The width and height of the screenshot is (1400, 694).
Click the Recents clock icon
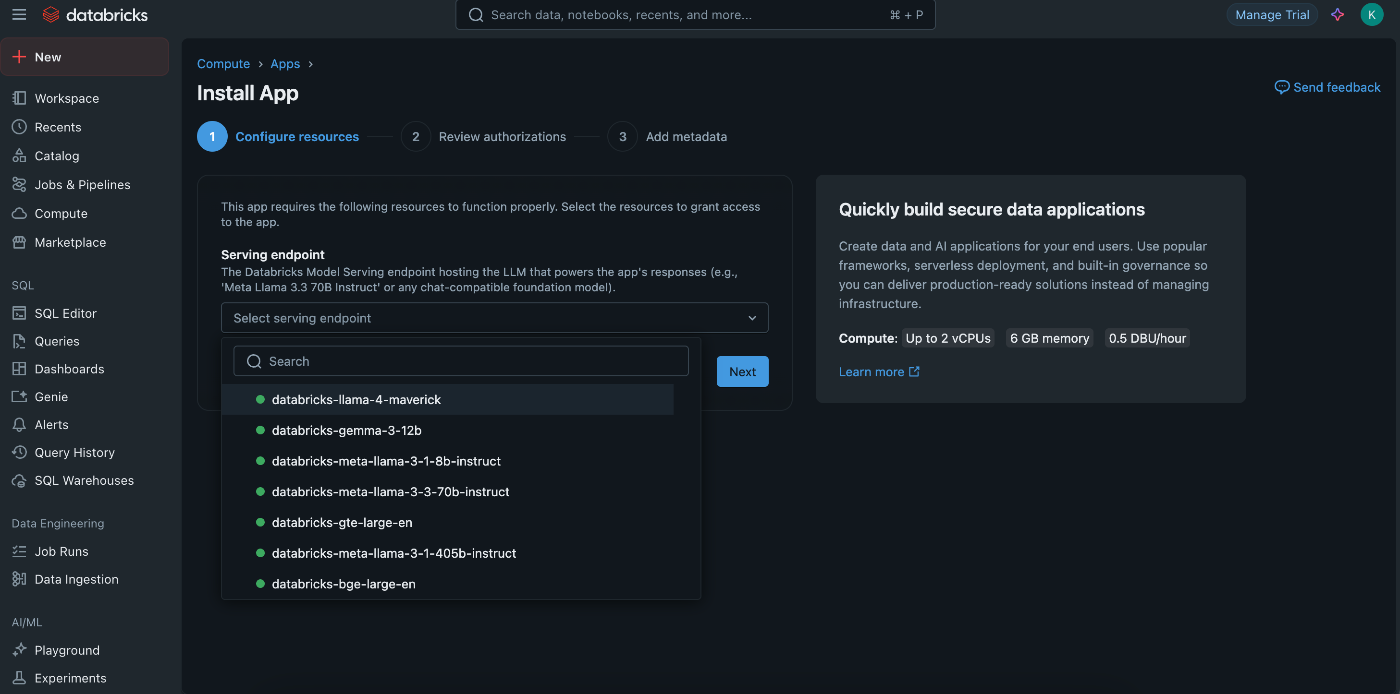[19, 127]
